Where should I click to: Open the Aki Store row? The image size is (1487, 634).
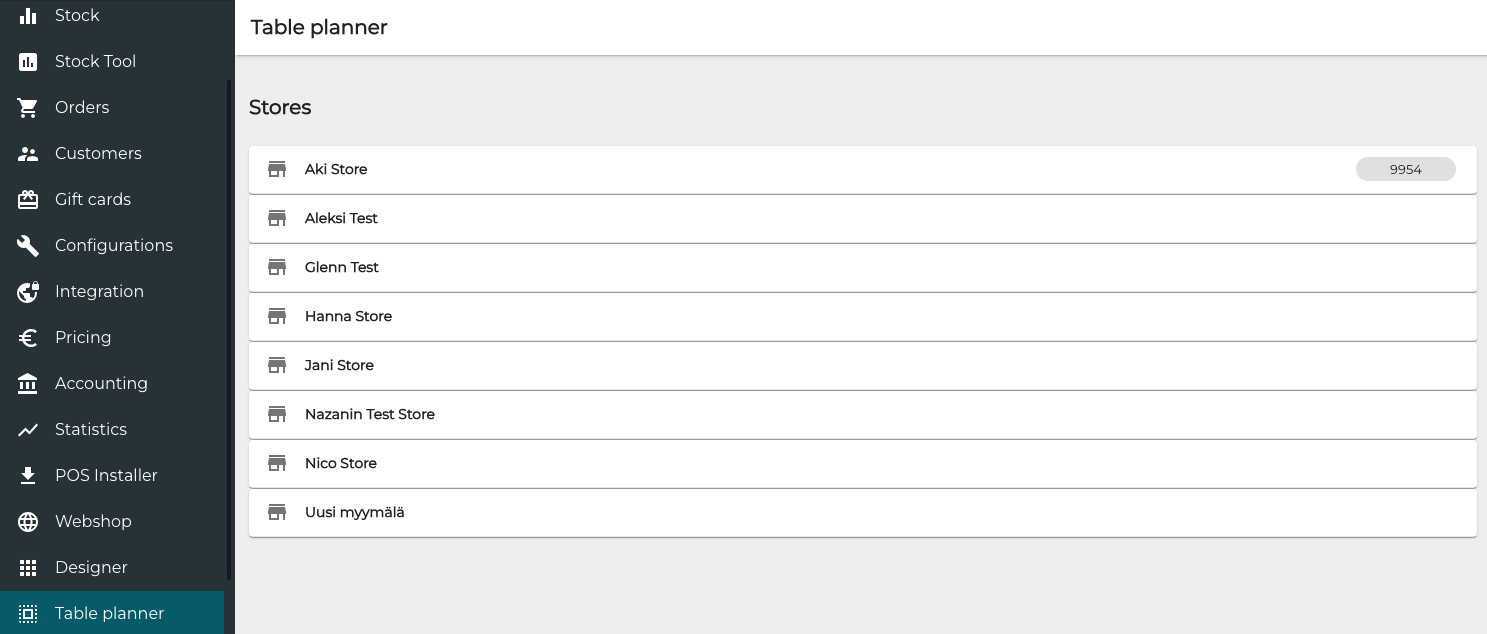(x=336, y=170)
